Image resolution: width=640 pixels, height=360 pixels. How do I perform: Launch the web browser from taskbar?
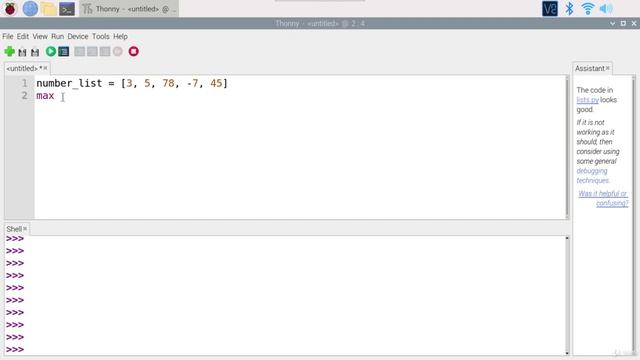(x=30, y=9)
